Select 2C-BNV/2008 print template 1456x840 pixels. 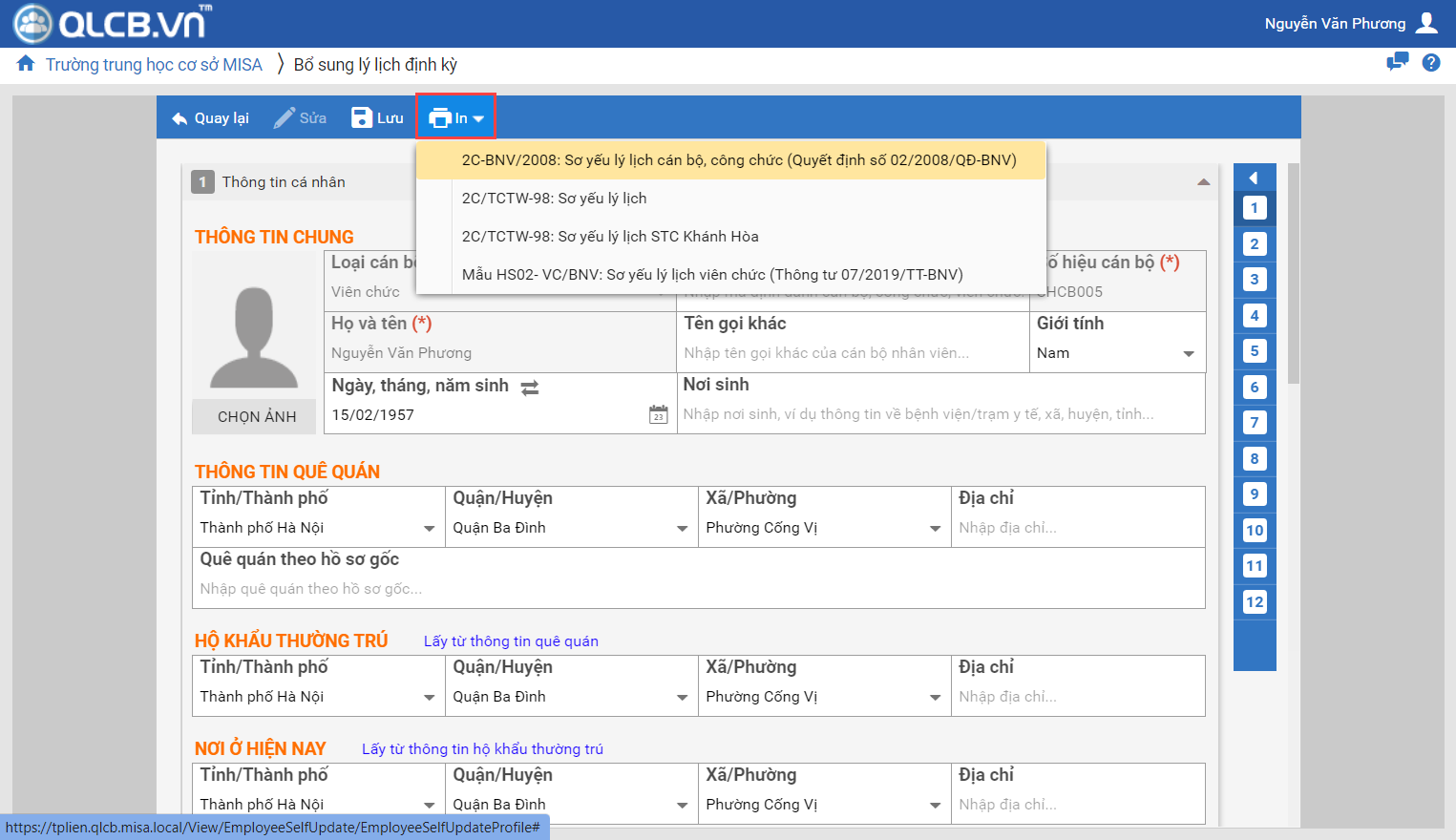click(x=738, y=160)
